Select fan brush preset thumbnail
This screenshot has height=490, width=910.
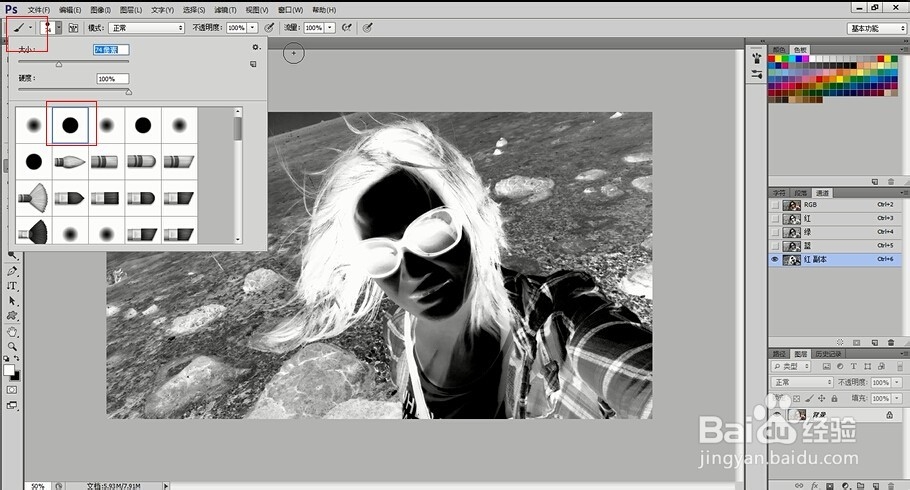34,198
